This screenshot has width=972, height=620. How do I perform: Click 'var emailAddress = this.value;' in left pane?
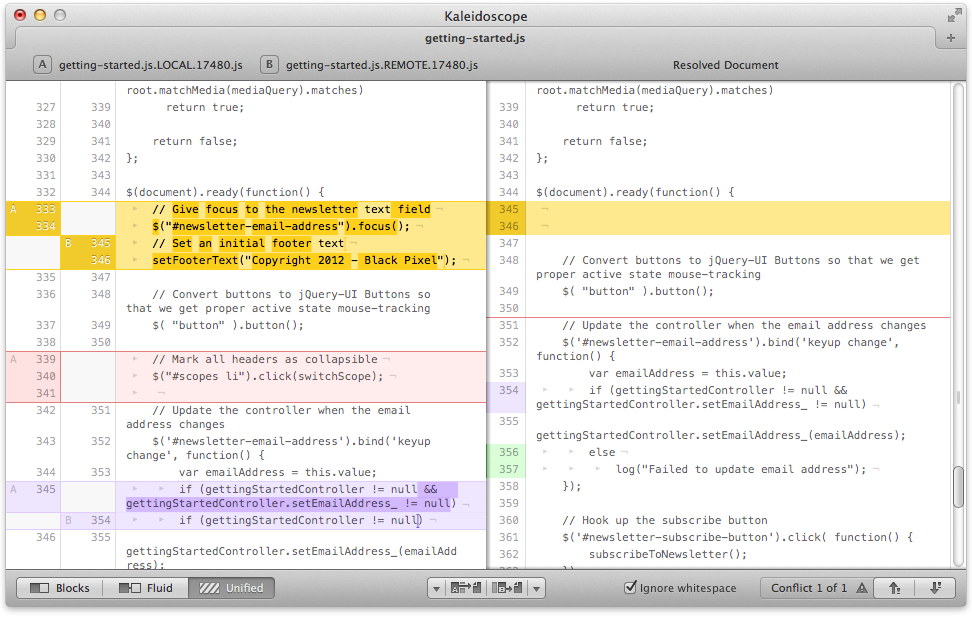click(278, 472)
